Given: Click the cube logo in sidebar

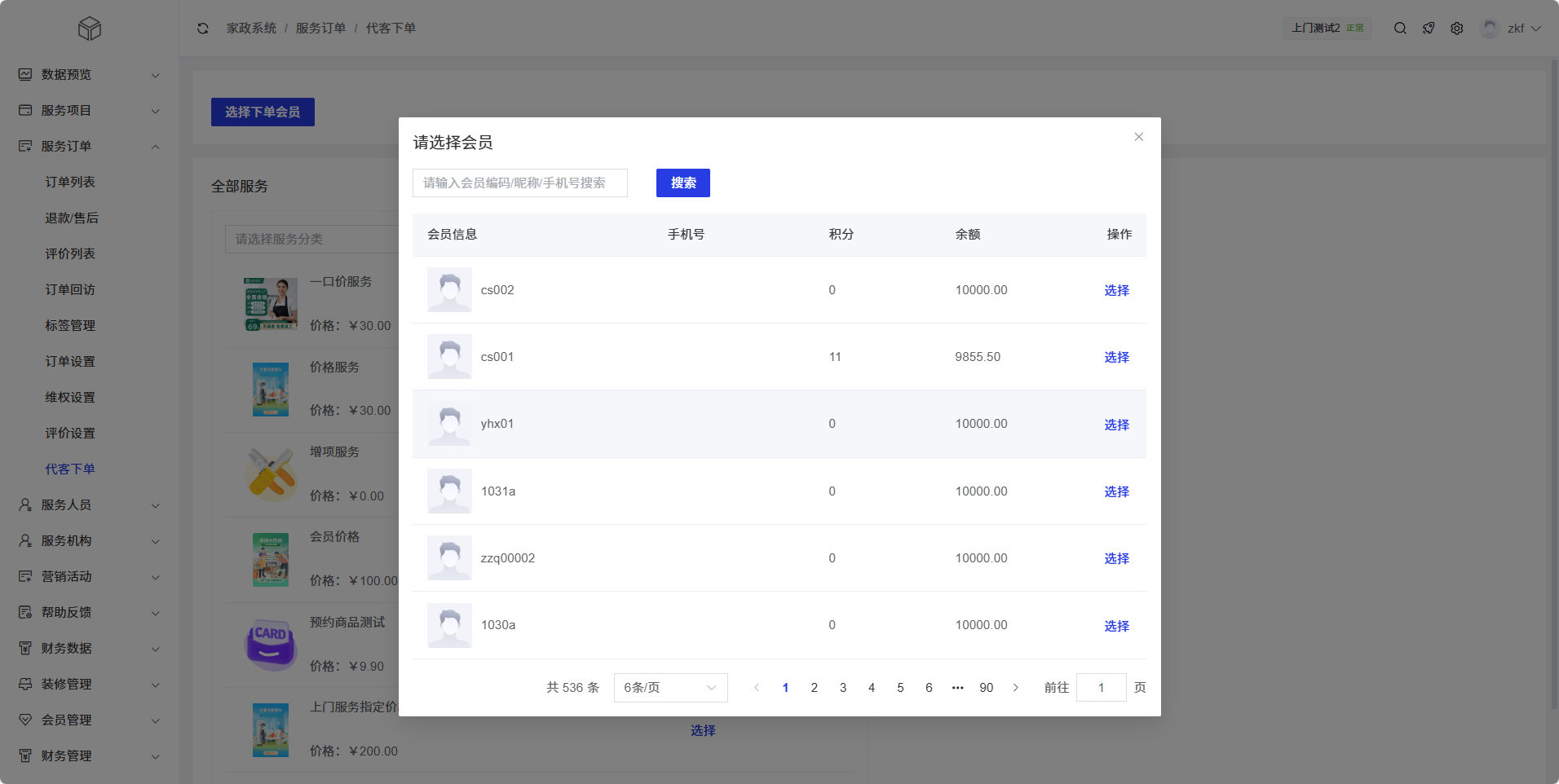Looking at the screenshot, I should coord(90,29).
